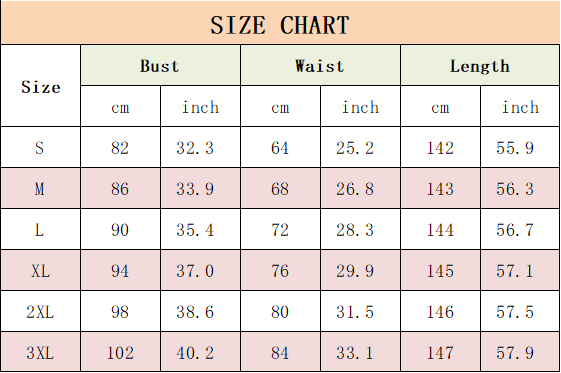561x373 pixels.
Task: Select the bust value 102 cm cell
Action: (121, 352)
